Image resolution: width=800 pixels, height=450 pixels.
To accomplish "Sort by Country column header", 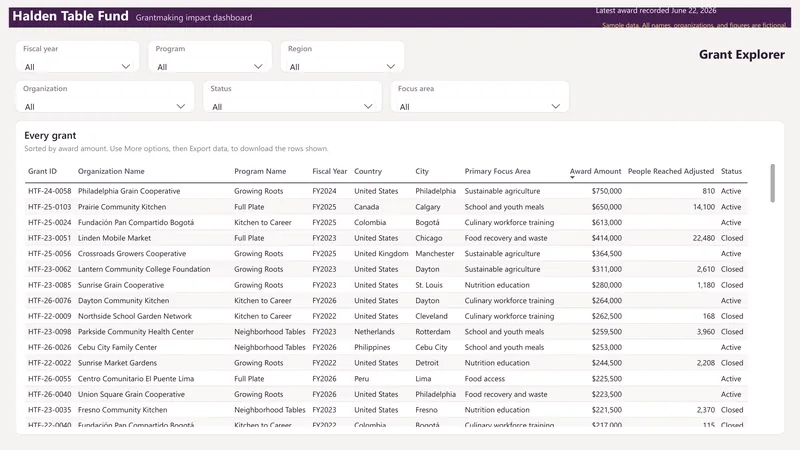I will [368, 171].
